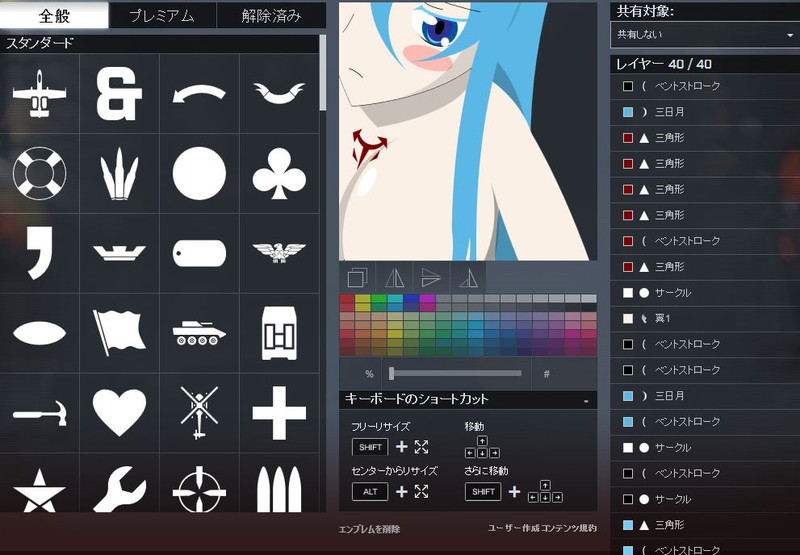The width and height of the screenshot is (800, 555).
Task: Select the crossed-out helicopter shape
Action: coord(199,413)
